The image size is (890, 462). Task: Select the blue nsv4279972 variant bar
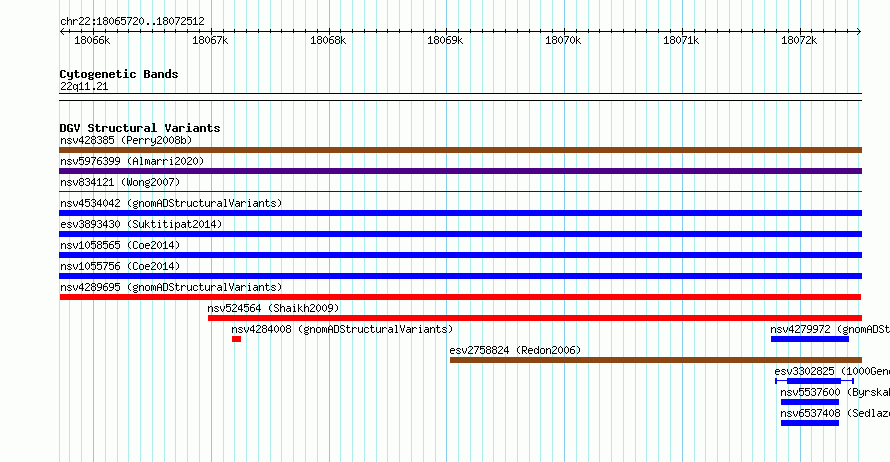[x=809, y=339]
